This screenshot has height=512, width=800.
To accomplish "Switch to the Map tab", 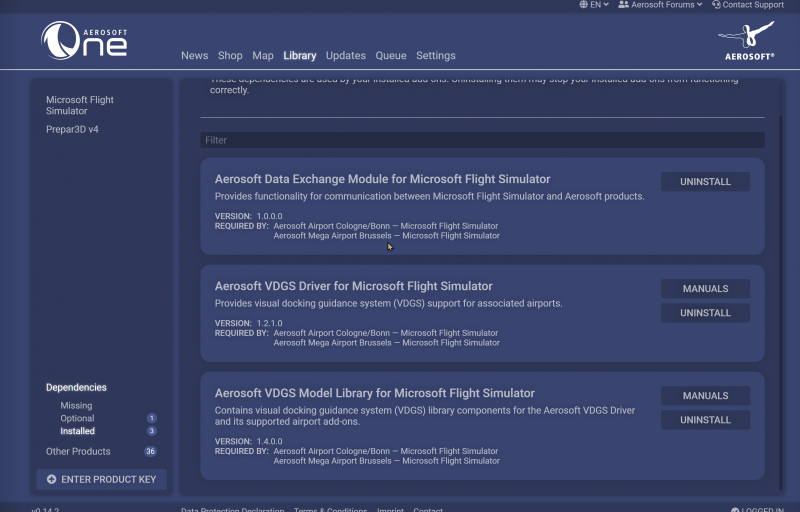I will pos(263,56).
